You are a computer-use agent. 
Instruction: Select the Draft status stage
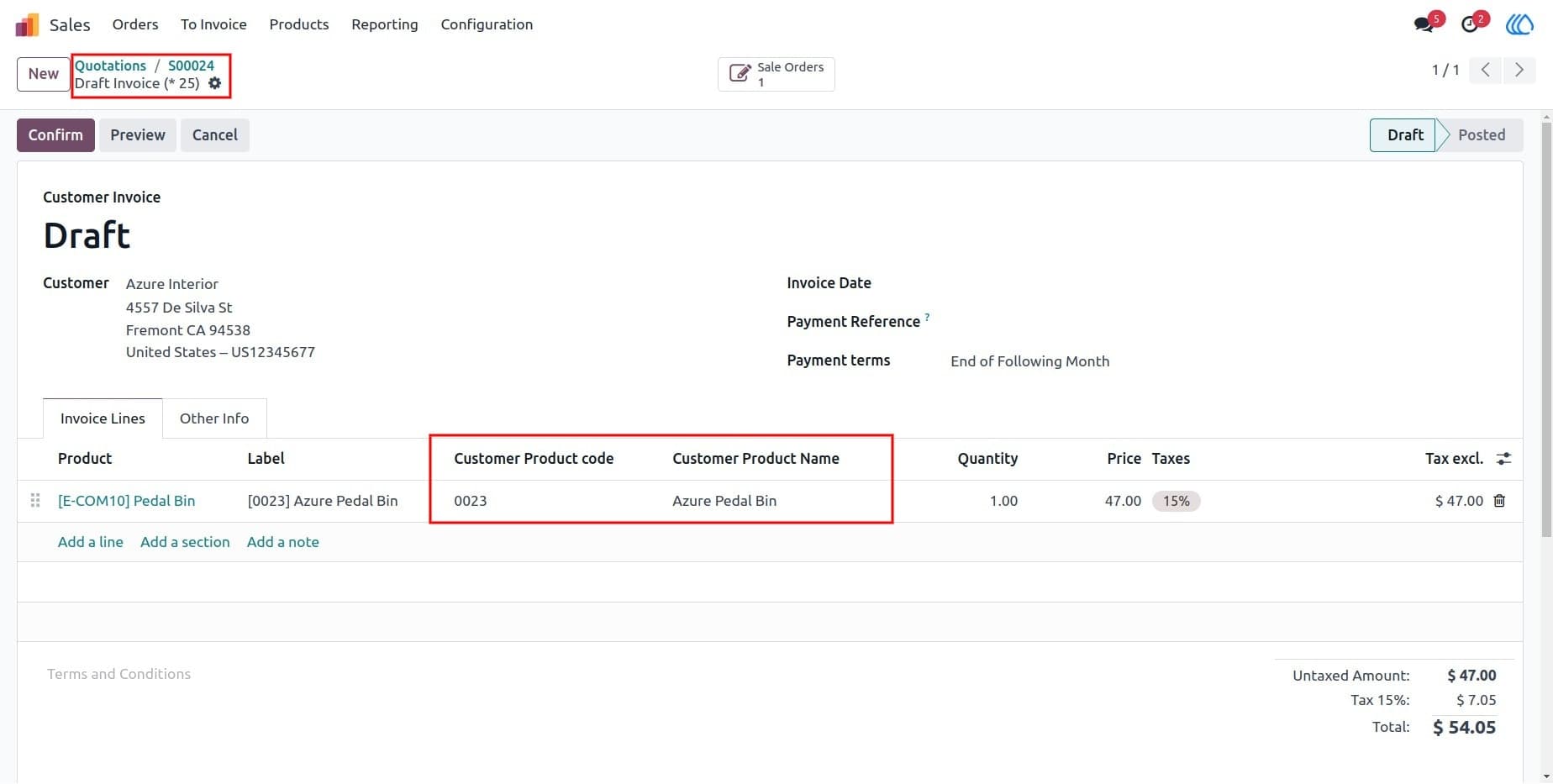(1403, 135)
